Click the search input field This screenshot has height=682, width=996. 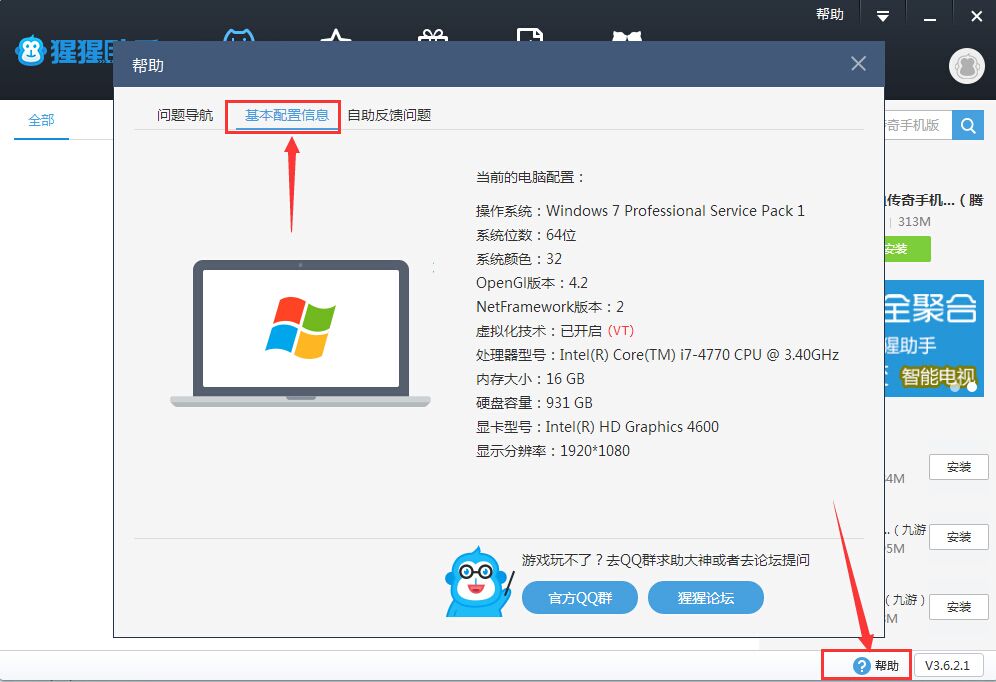pyautogui.click(x=918, y=126)
